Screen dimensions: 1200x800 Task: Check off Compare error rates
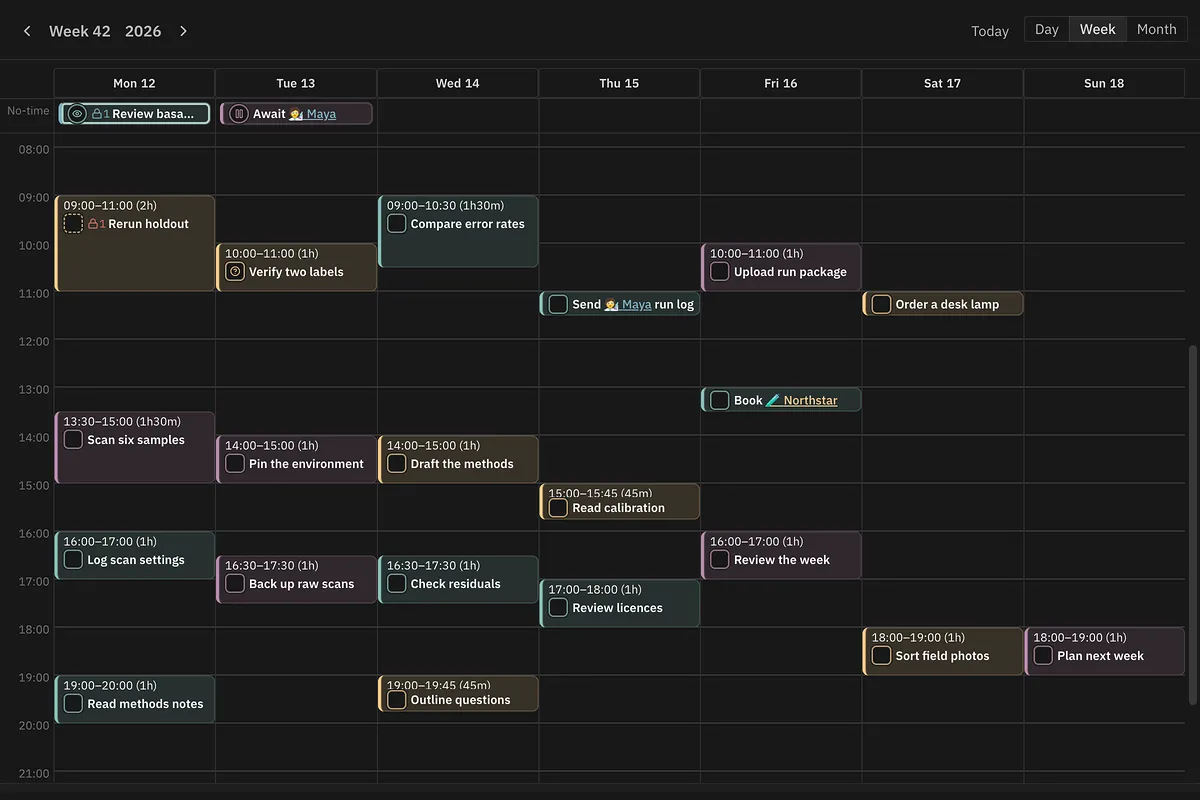[x=397, y=224]
